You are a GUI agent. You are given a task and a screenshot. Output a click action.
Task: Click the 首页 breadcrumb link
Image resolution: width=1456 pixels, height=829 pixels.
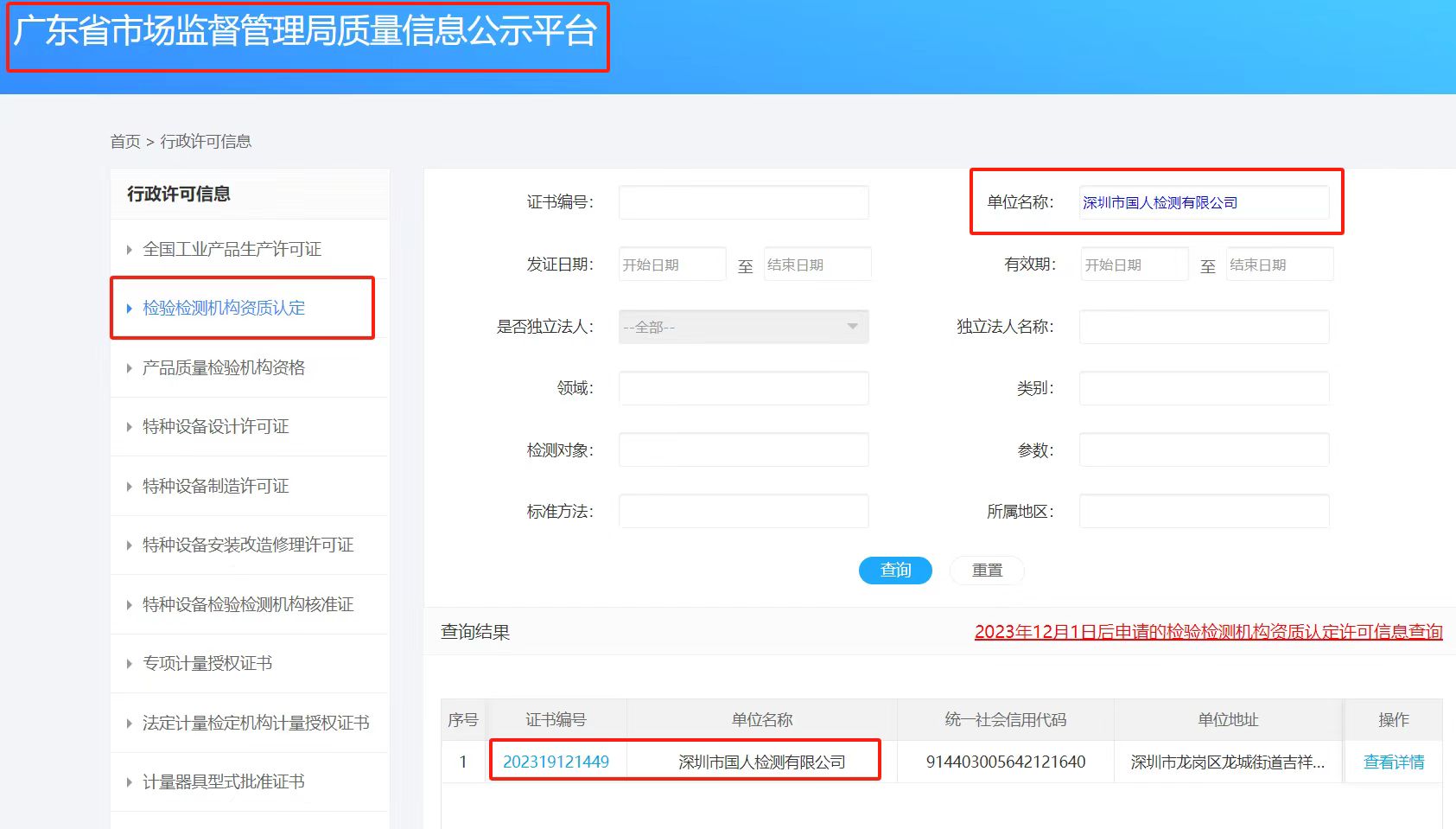click(125, 141)
